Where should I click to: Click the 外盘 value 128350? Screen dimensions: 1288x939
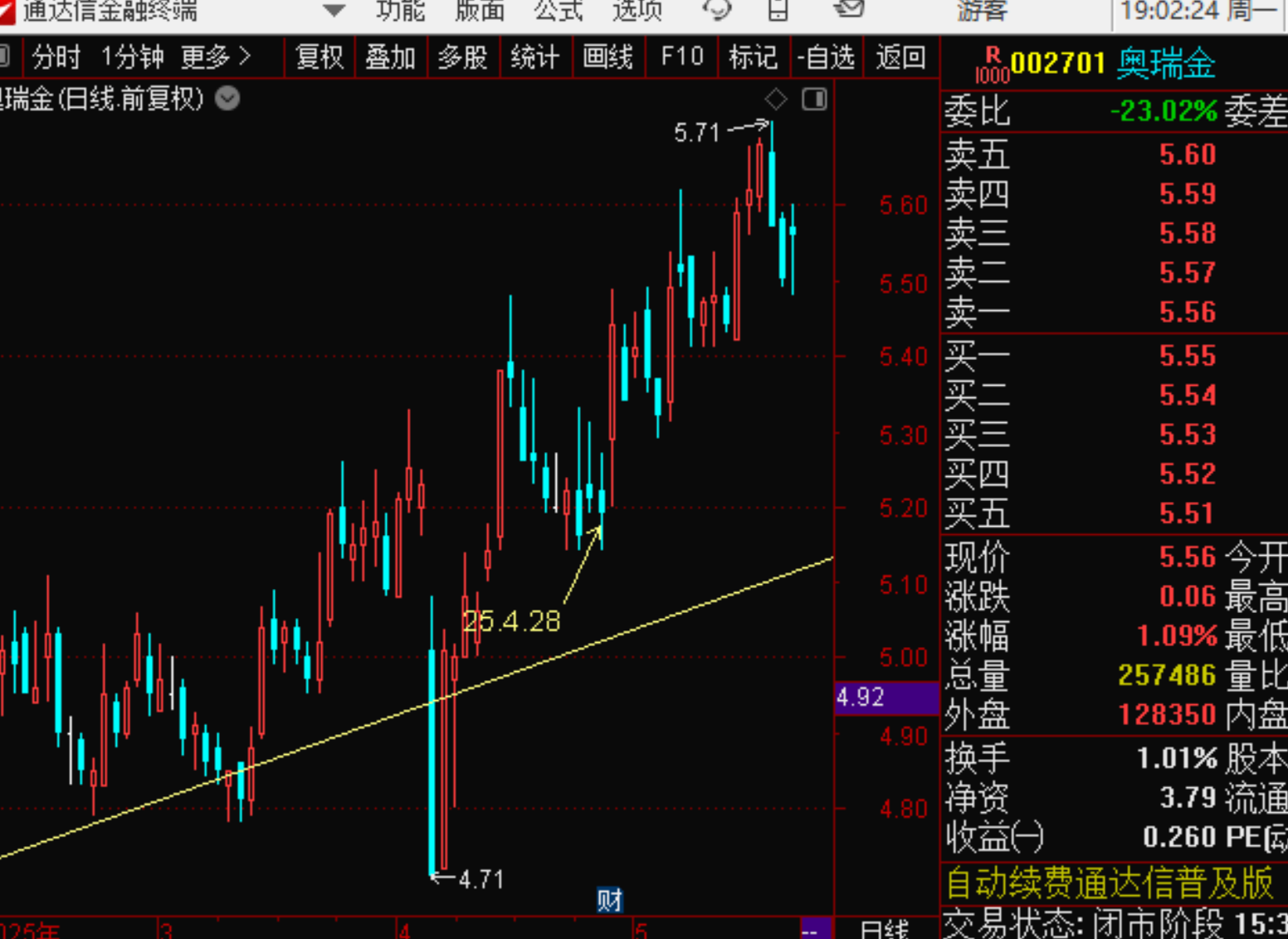pos(1167,714)
